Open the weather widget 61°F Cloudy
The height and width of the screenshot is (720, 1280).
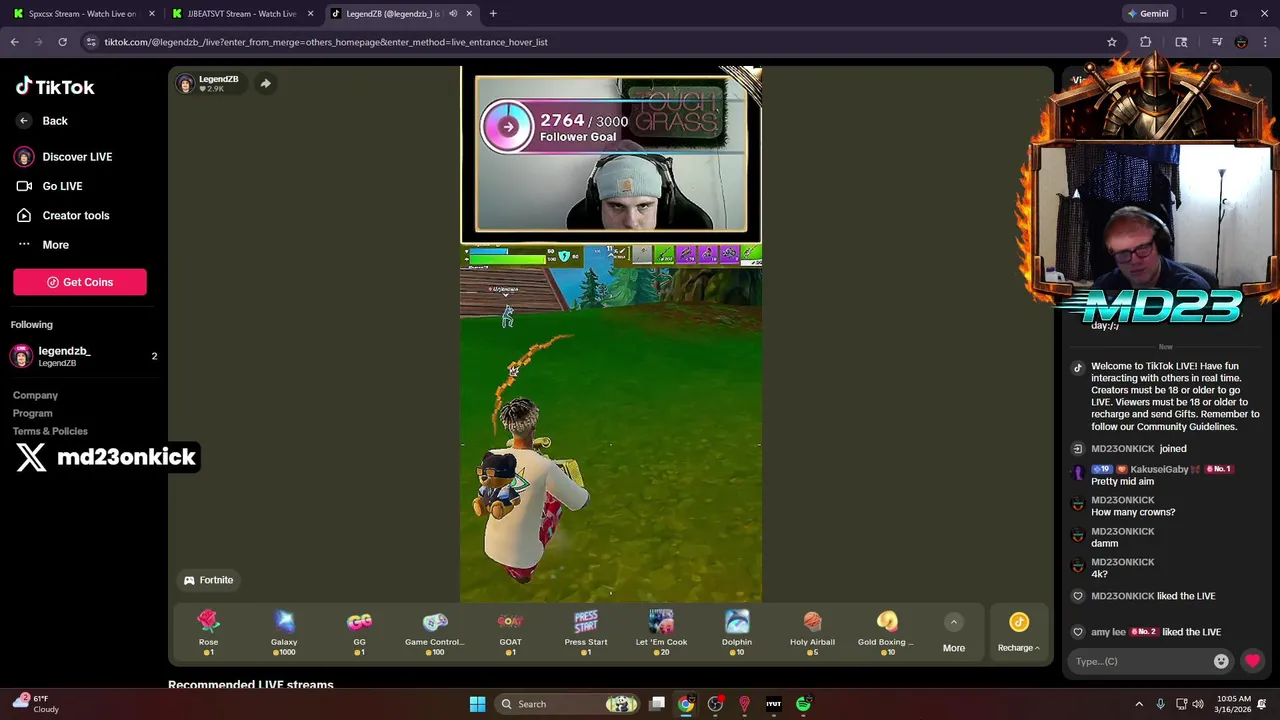coord(36,704)
